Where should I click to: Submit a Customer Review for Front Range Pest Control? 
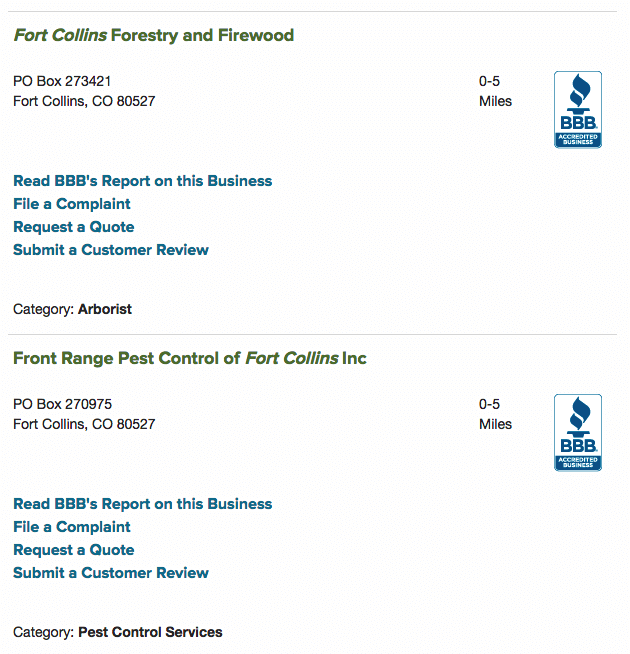(111, 573)
